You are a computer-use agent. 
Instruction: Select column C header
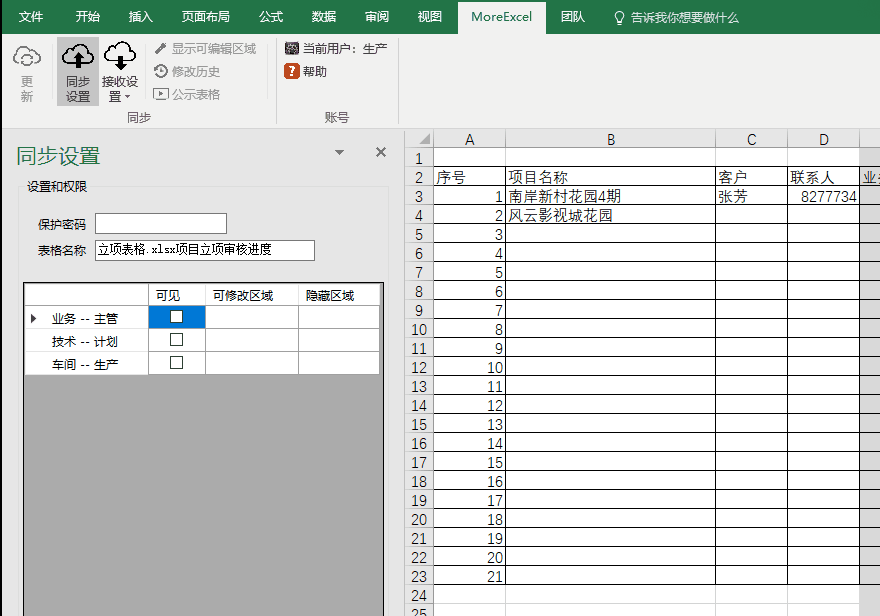pos(751,139)
